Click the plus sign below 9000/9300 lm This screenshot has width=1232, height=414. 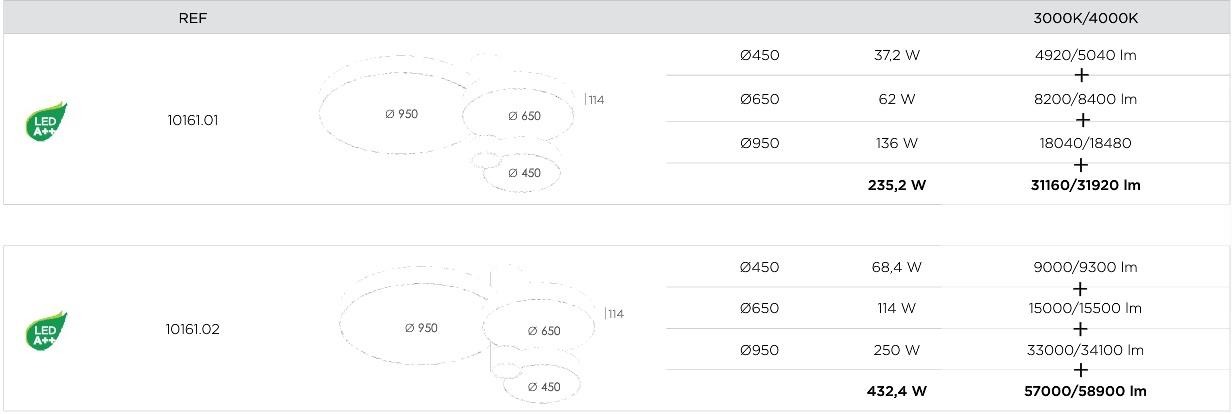point(1080,288)
